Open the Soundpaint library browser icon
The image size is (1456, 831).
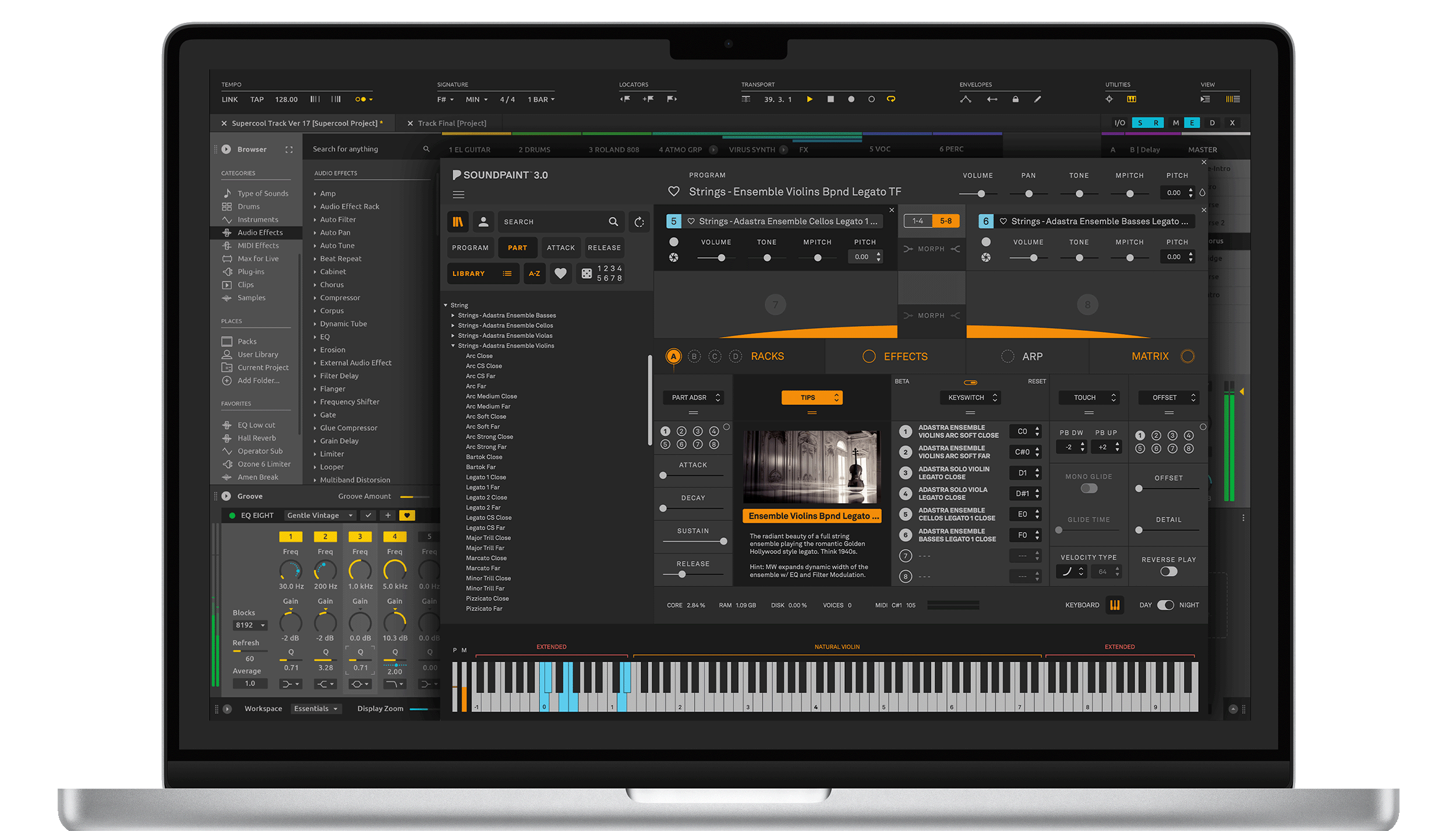(458, 221)
